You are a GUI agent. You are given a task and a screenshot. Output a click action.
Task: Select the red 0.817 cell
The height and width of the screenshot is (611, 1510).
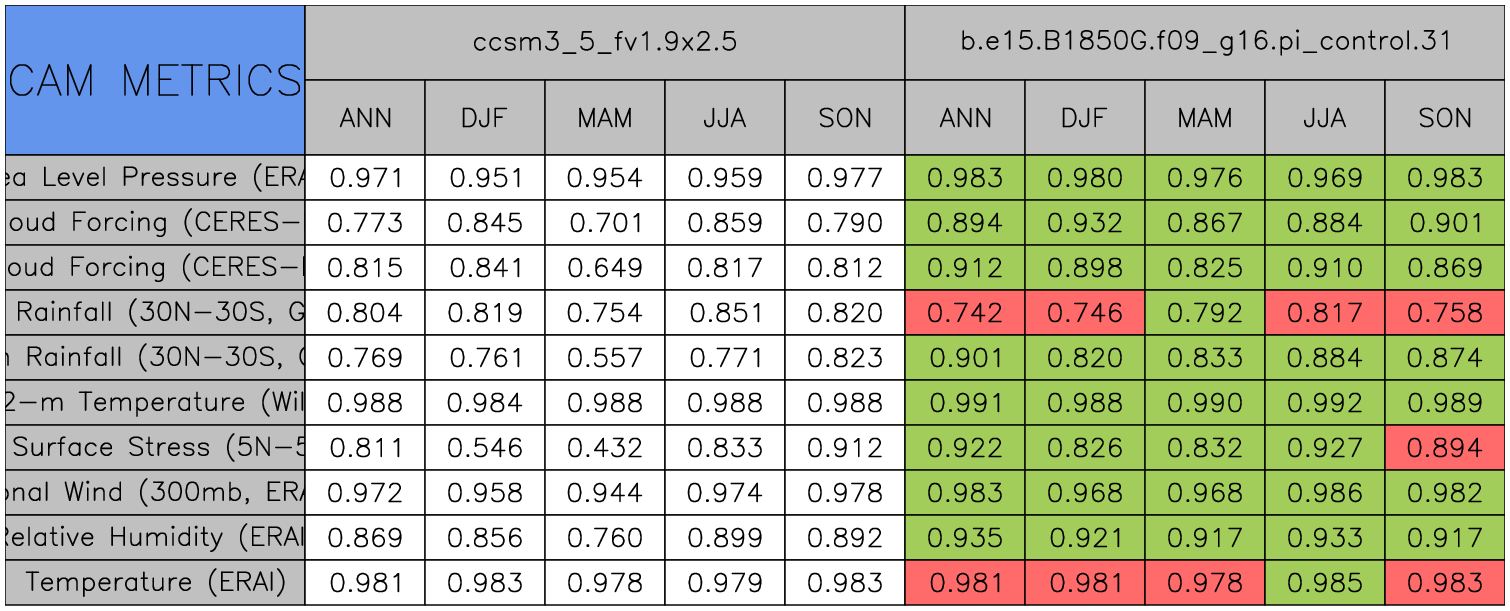click(x=1325, y=312)
